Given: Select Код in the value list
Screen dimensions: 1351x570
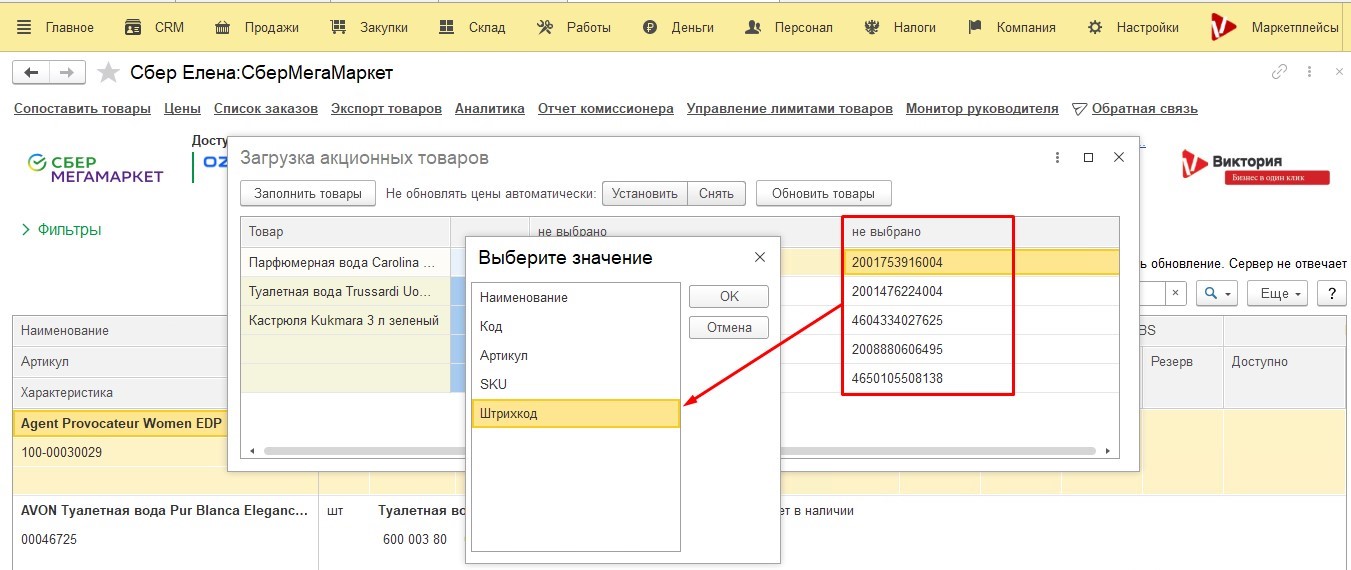Looking at the screenshot, I should click(x=575, y=326).
